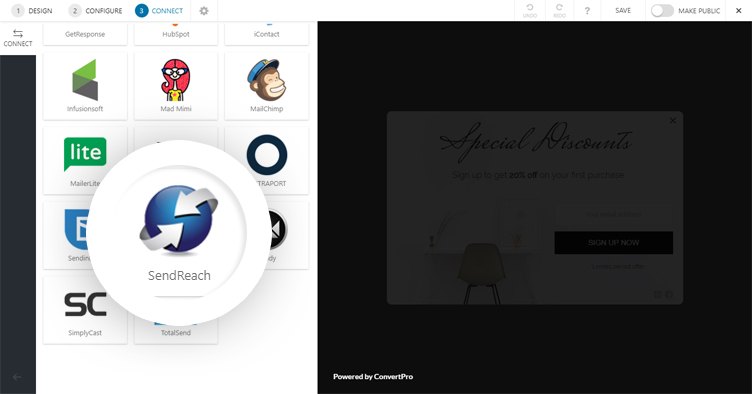The height and width of the screenshot is (394, 752).
Task: Click the Undo icon
Action: (x=530, y=11)
